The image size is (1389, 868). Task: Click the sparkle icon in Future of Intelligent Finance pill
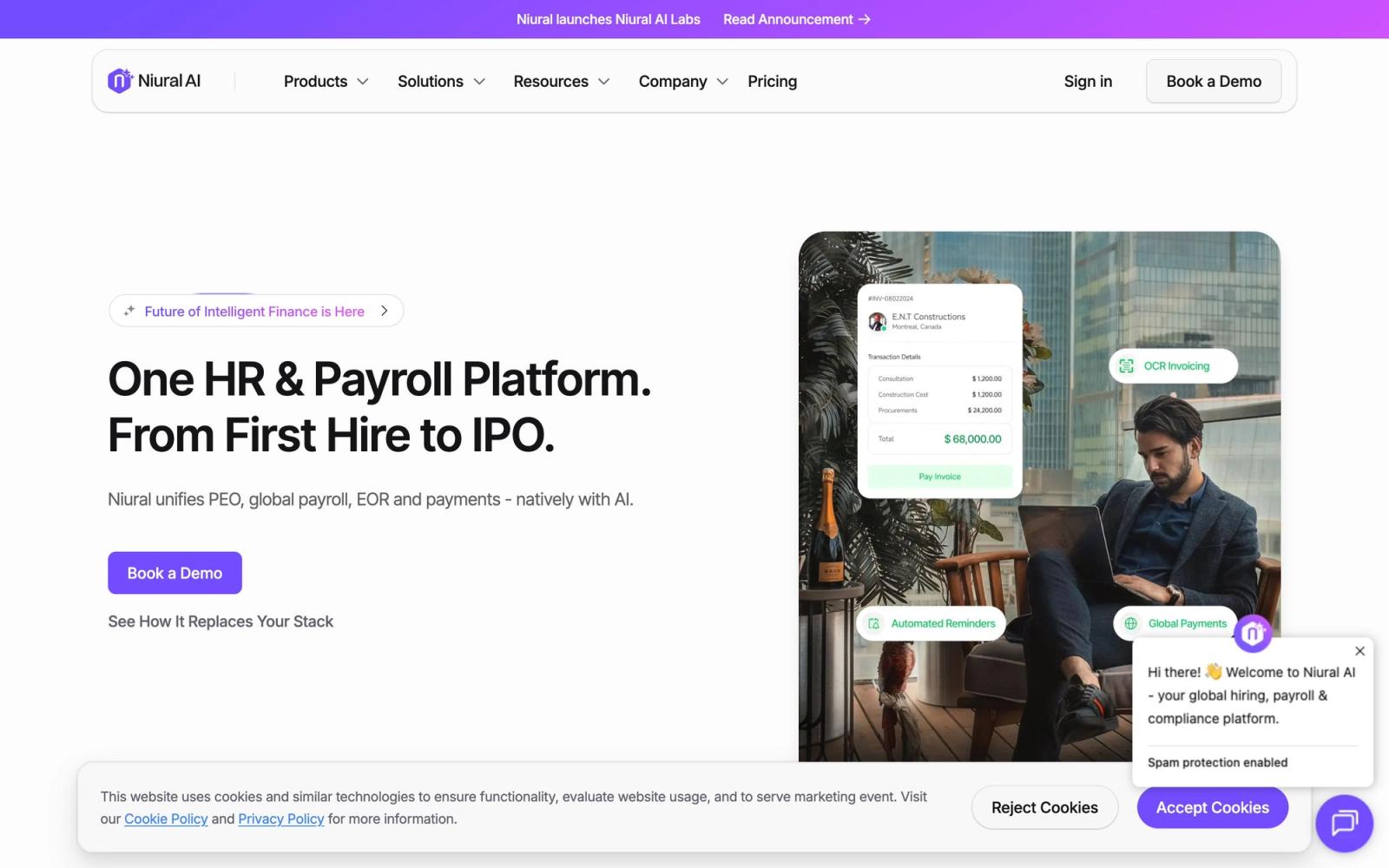[x=129, y=311]
